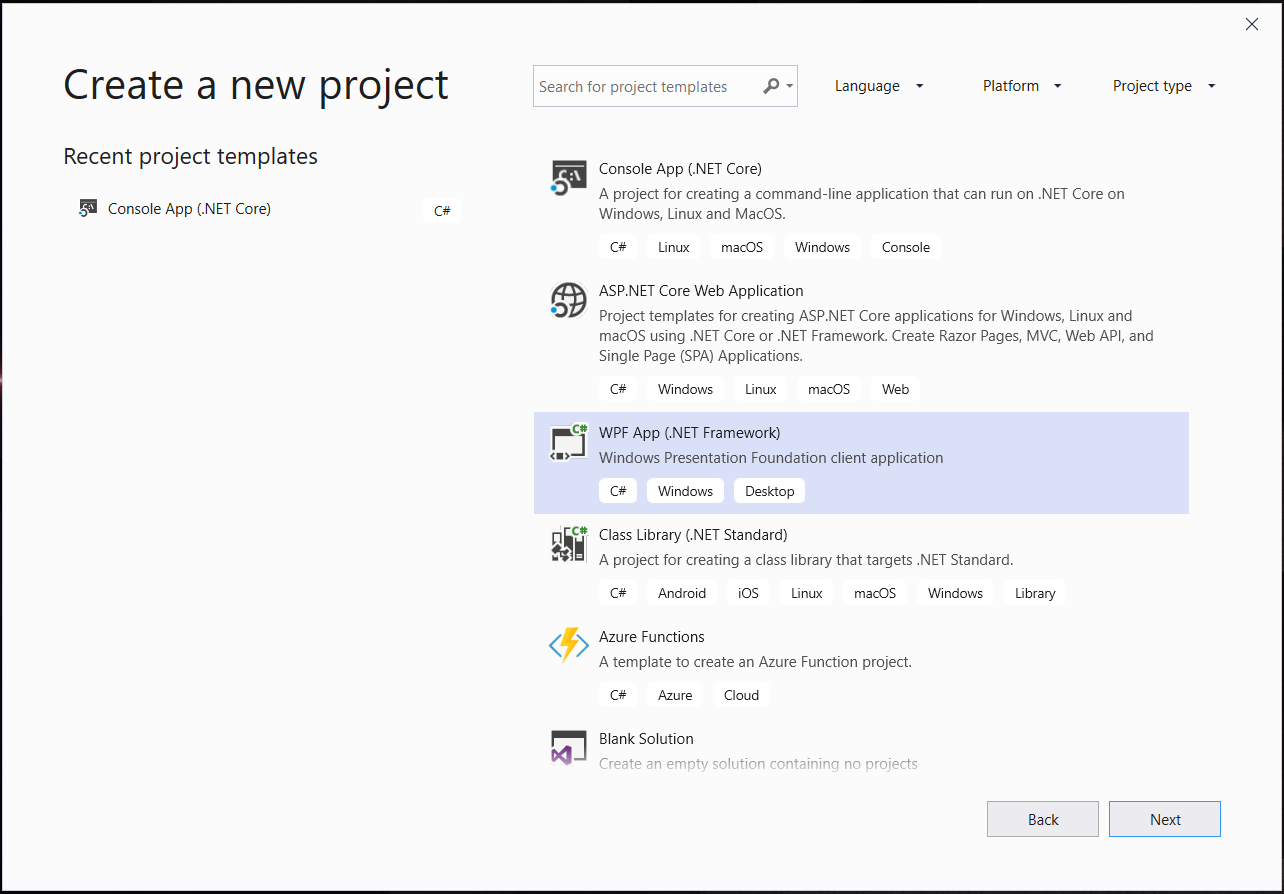Open the Project type filter dropdown
This screenshot has height=894, width=1284.
1164,86
